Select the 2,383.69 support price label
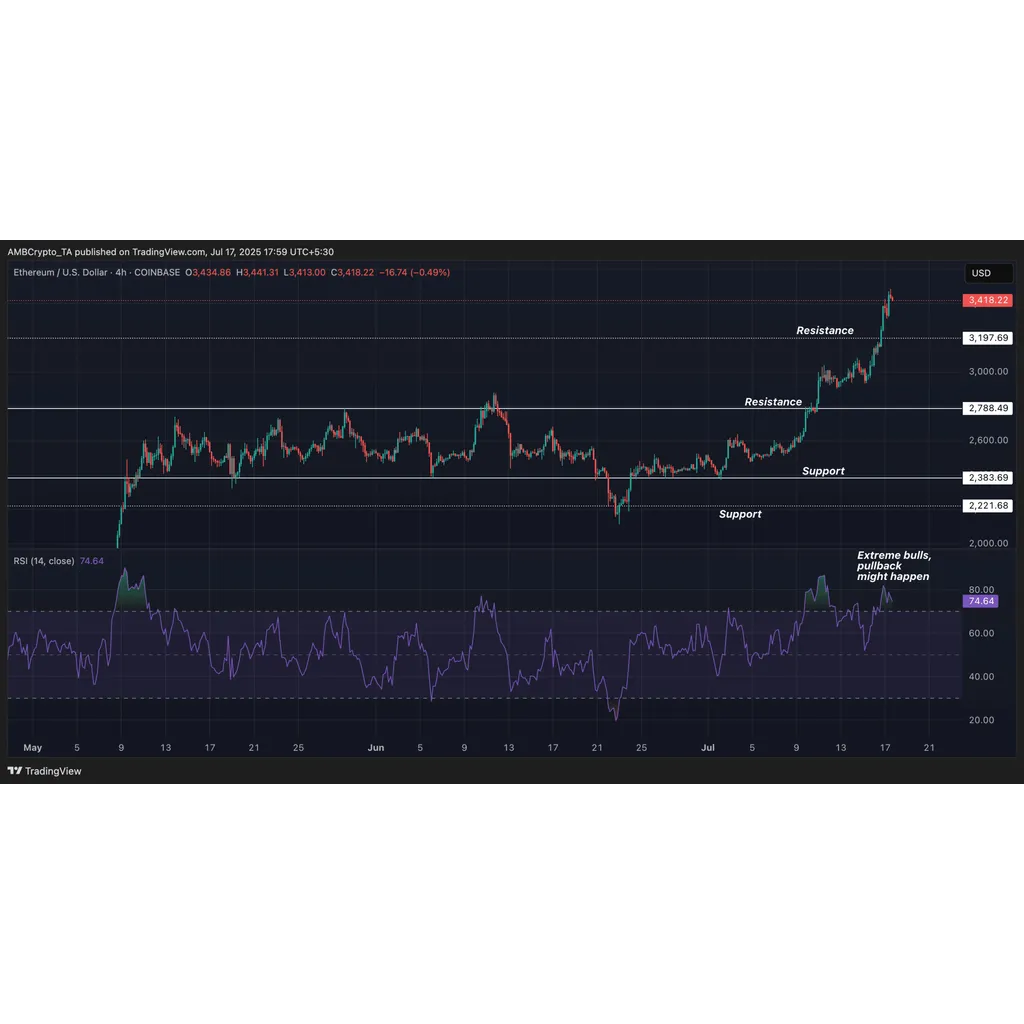Image resolution: width=1024 pixels, height=1024 pixels. click(987, 478)
